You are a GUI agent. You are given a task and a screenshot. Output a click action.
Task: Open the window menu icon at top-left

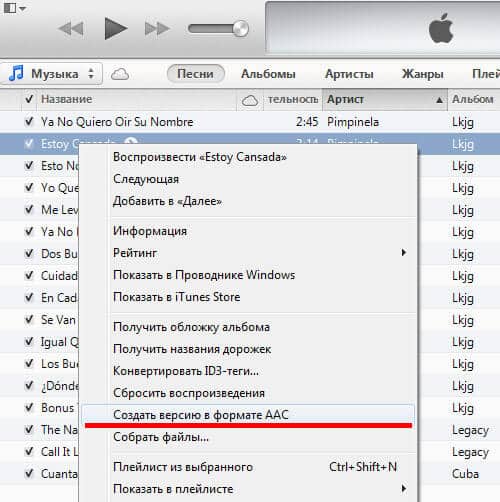[x=14, y=8]
